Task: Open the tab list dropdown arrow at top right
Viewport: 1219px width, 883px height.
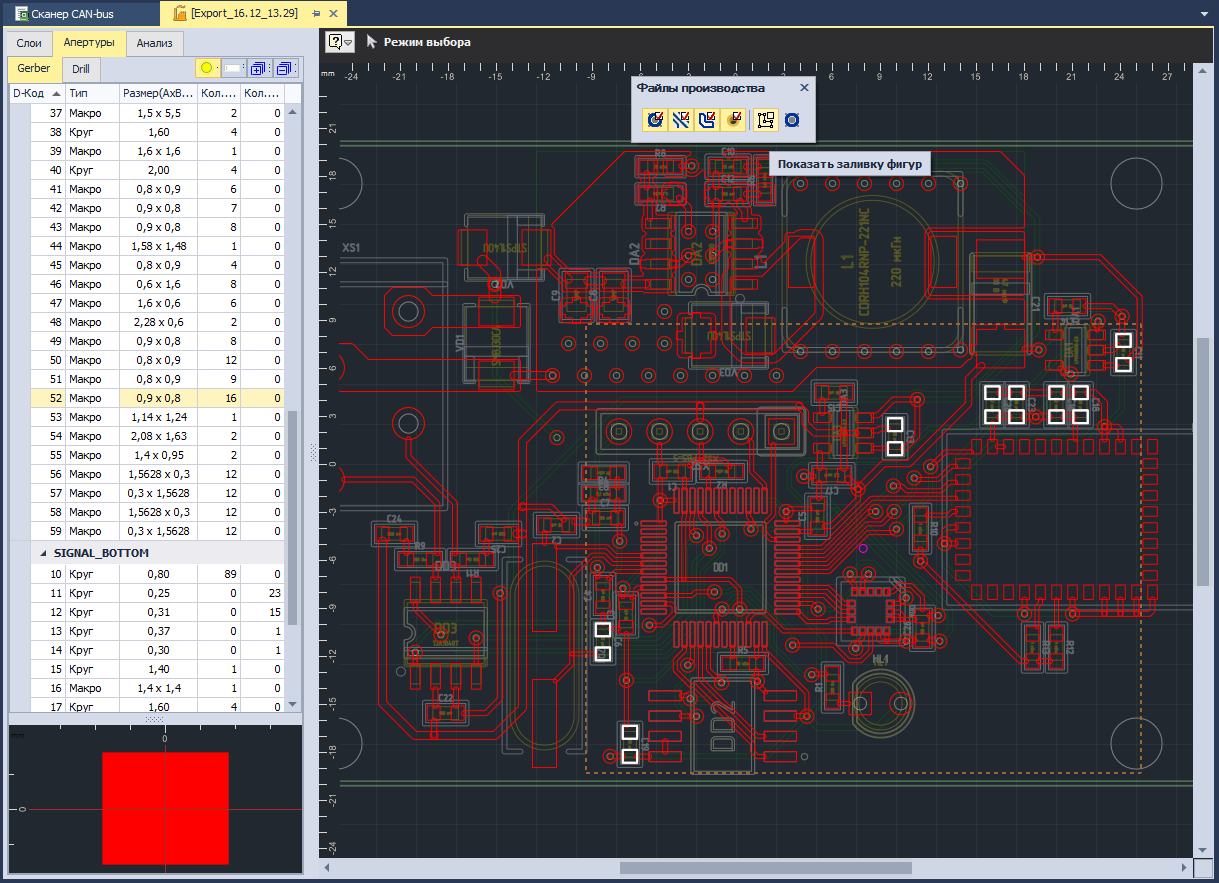Action: 1205,13
